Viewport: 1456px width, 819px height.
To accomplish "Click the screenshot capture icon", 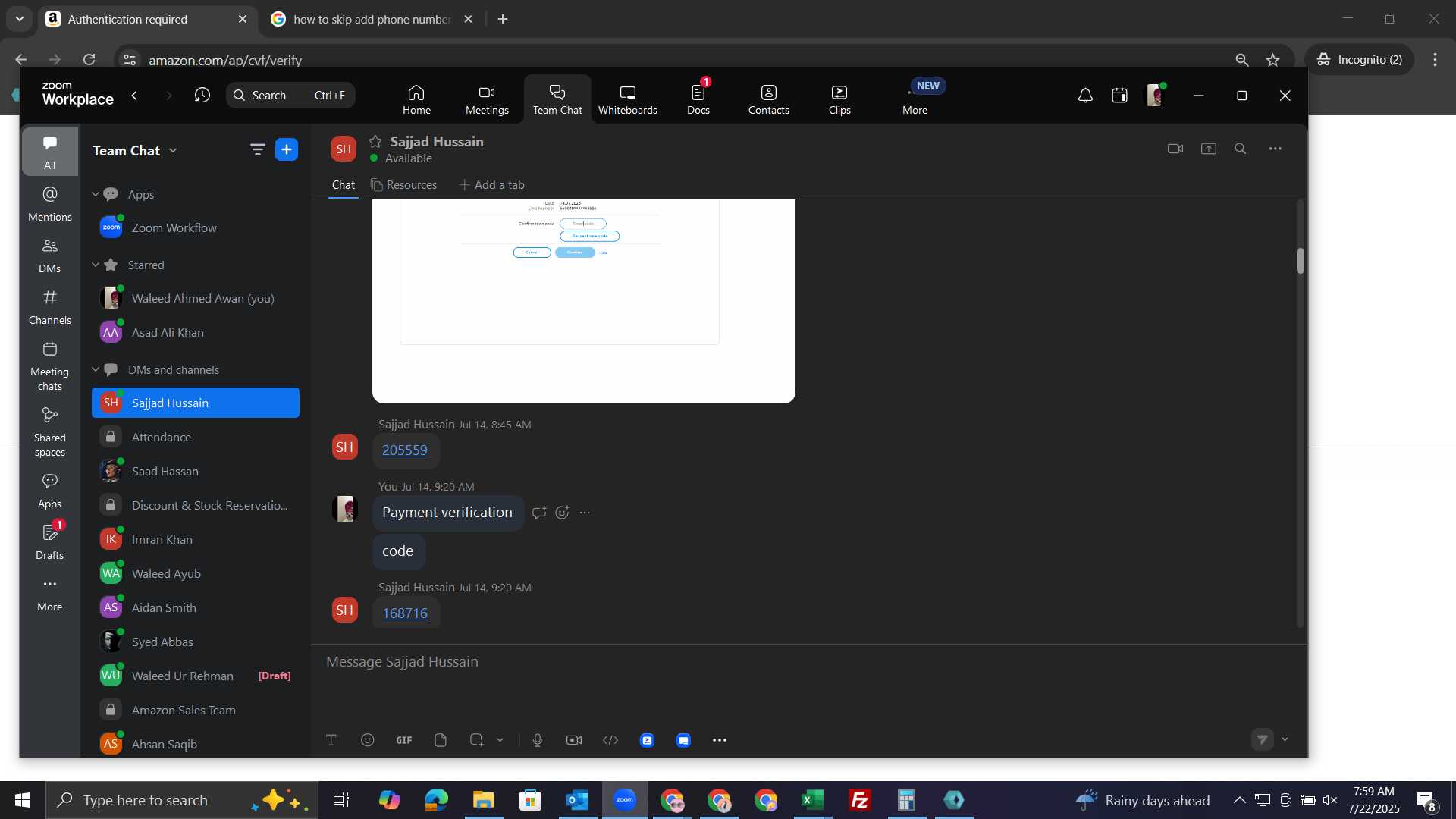I will coord(476,740).
